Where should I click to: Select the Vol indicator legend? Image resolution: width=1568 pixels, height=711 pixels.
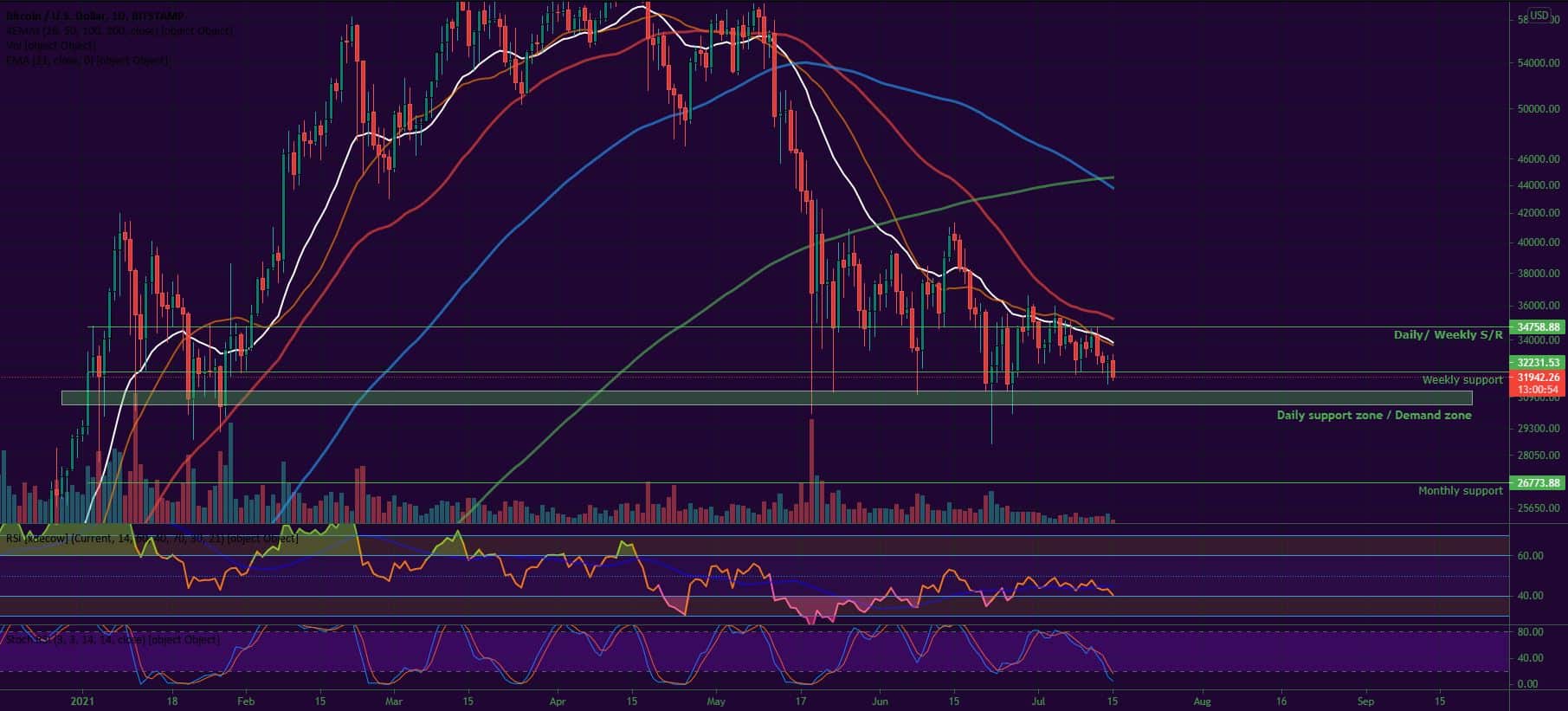[51, 45]
